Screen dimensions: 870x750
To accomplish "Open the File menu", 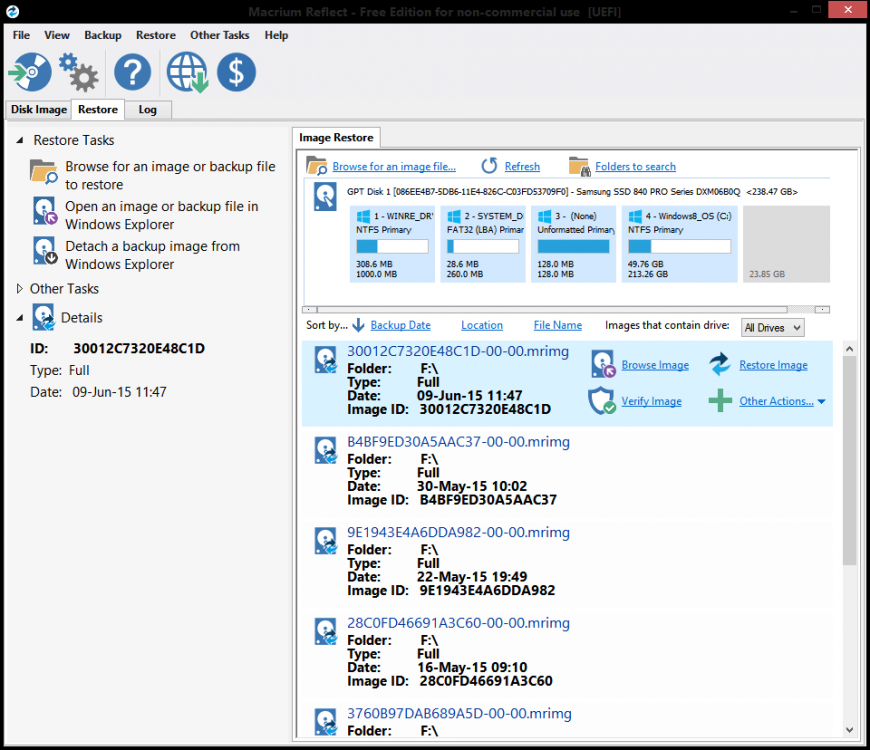I will tap(21, 35).
